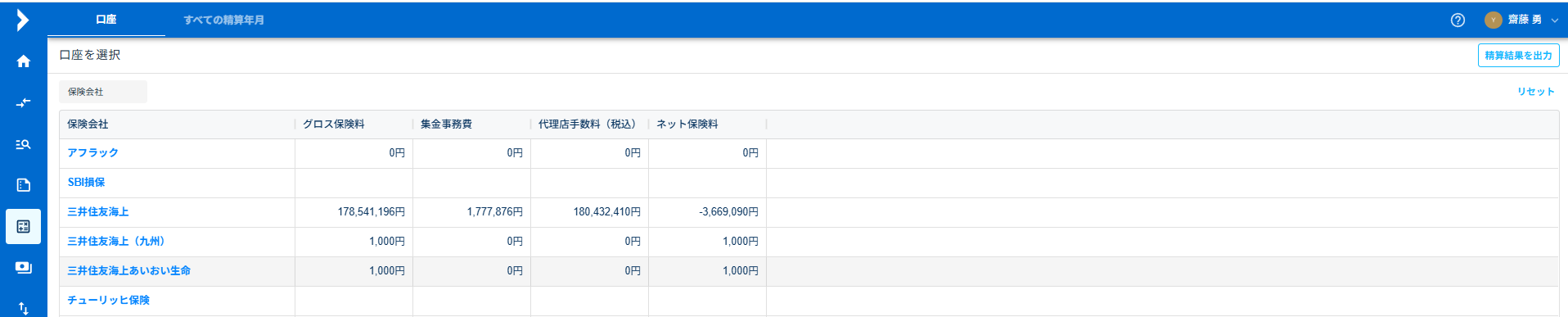The width and height of the screenshot is (1568, 317).
Task: Open the payment money sidebar icon
Action: click(x=23, y=268)
